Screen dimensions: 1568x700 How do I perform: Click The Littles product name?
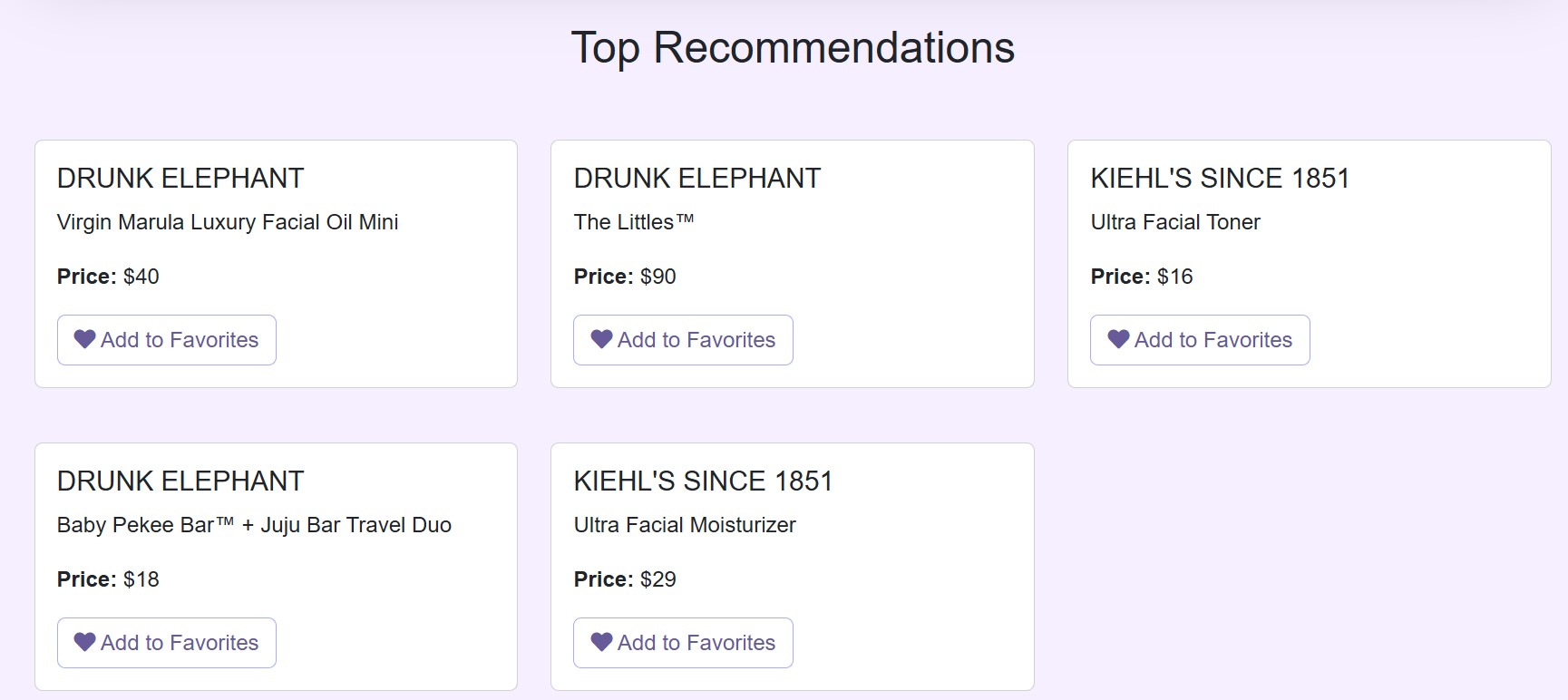pos(634,222)
